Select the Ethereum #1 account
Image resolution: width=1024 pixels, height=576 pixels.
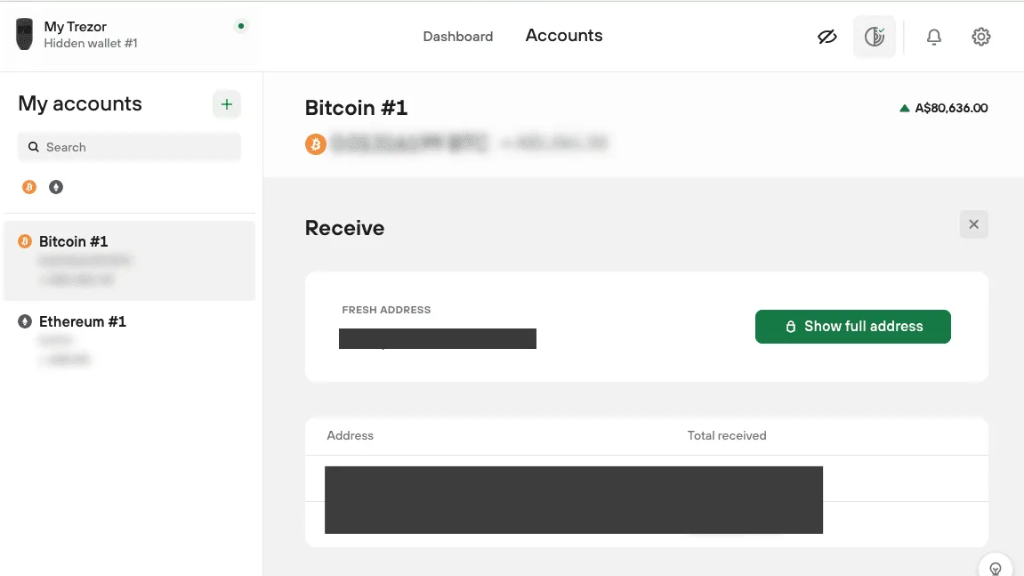click(129, 340)
